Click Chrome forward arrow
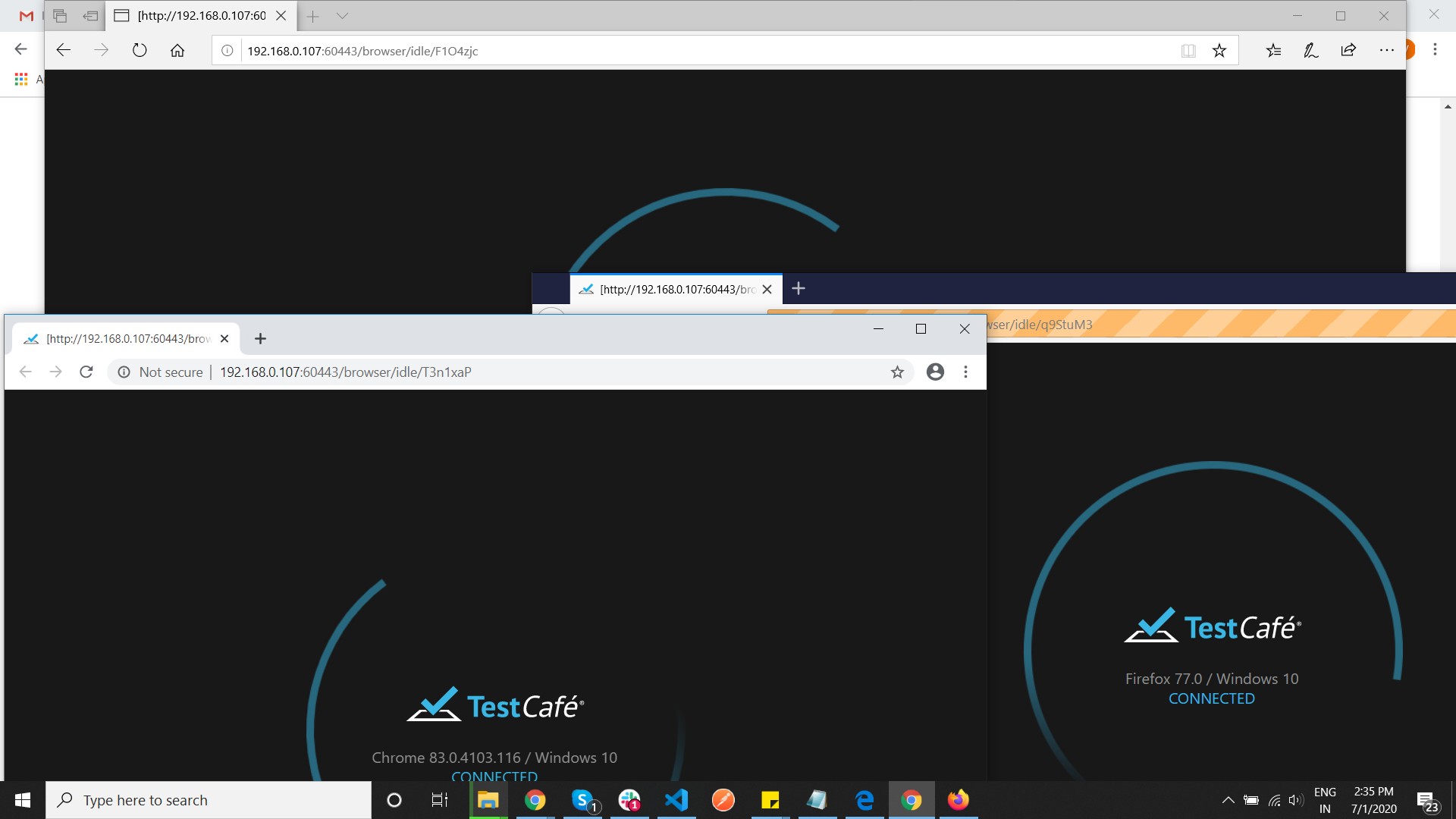Viewport: 1456px width, 819px height. tap(55, 372)
